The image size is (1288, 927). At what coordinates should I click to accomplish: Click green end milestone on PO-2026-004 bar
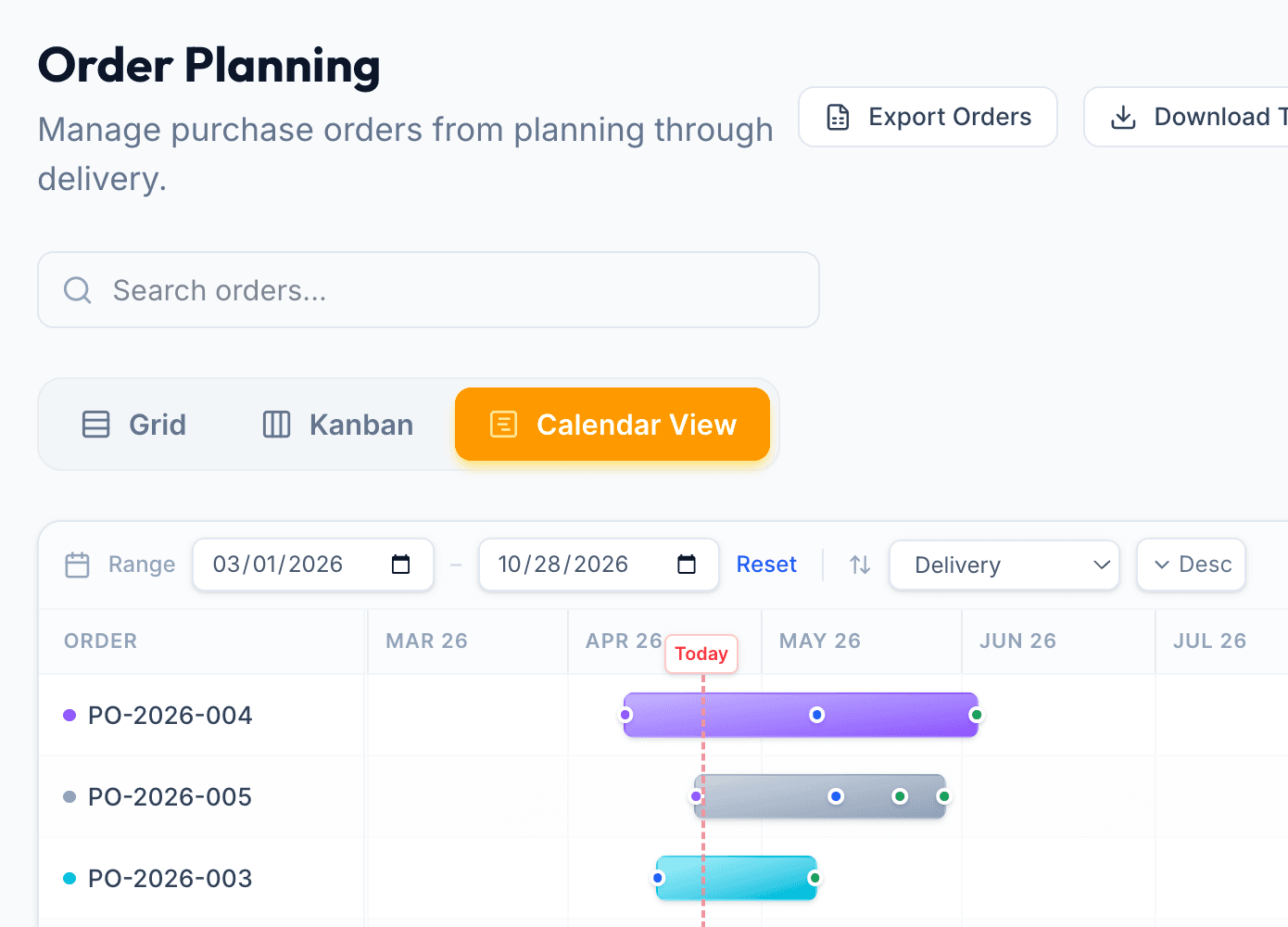point(976,715)
